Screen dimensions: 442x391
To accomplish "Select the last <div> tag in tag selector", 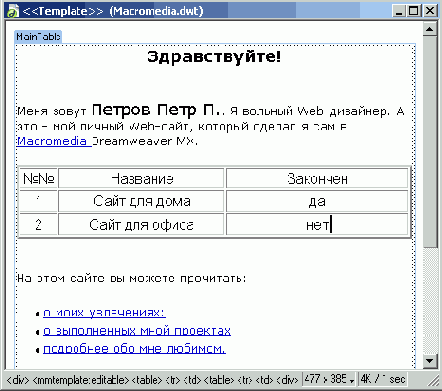I will click(x=288, y=380).
